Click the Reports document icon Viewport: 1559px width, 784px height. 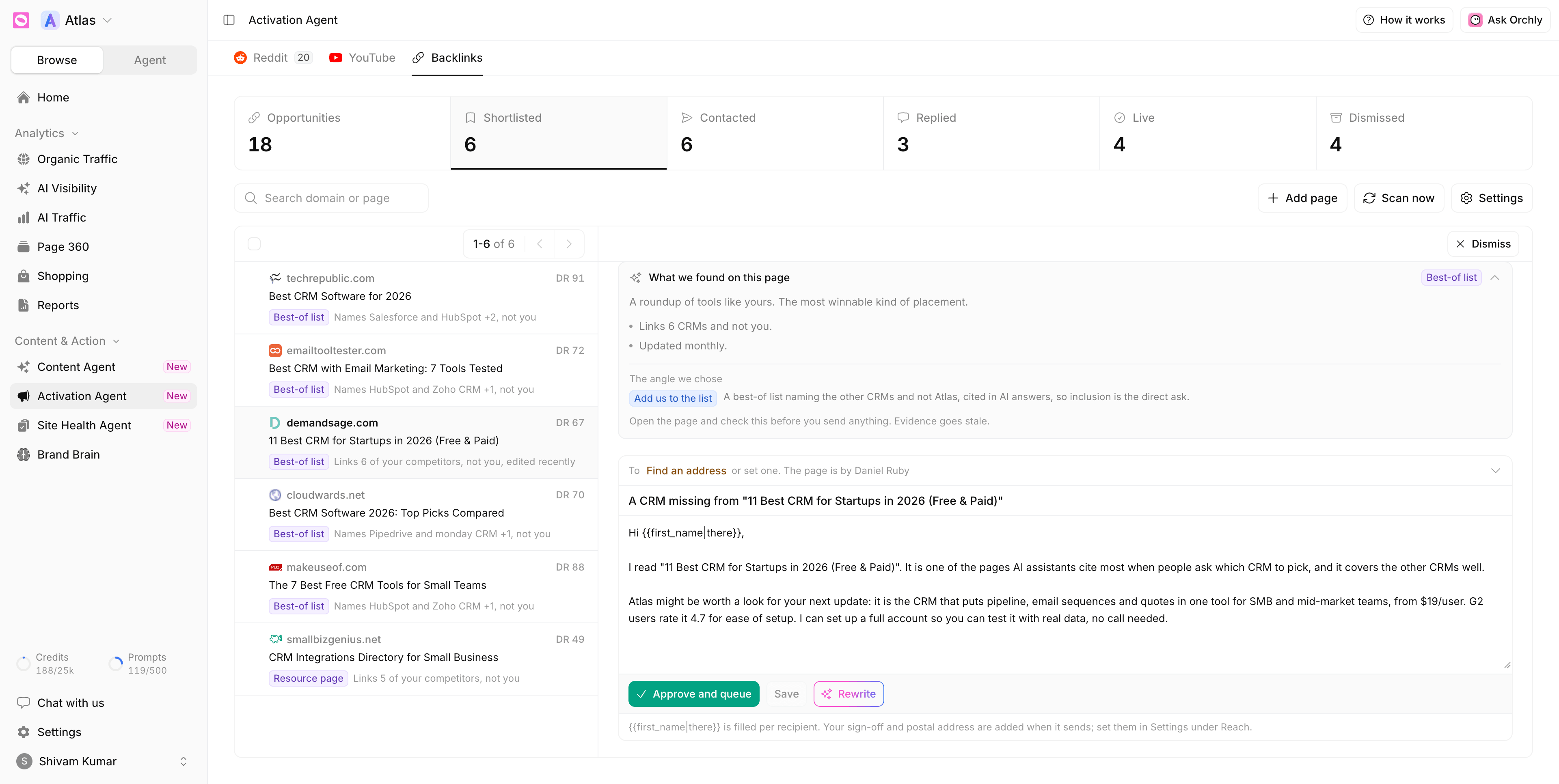[x=24, y=305]
